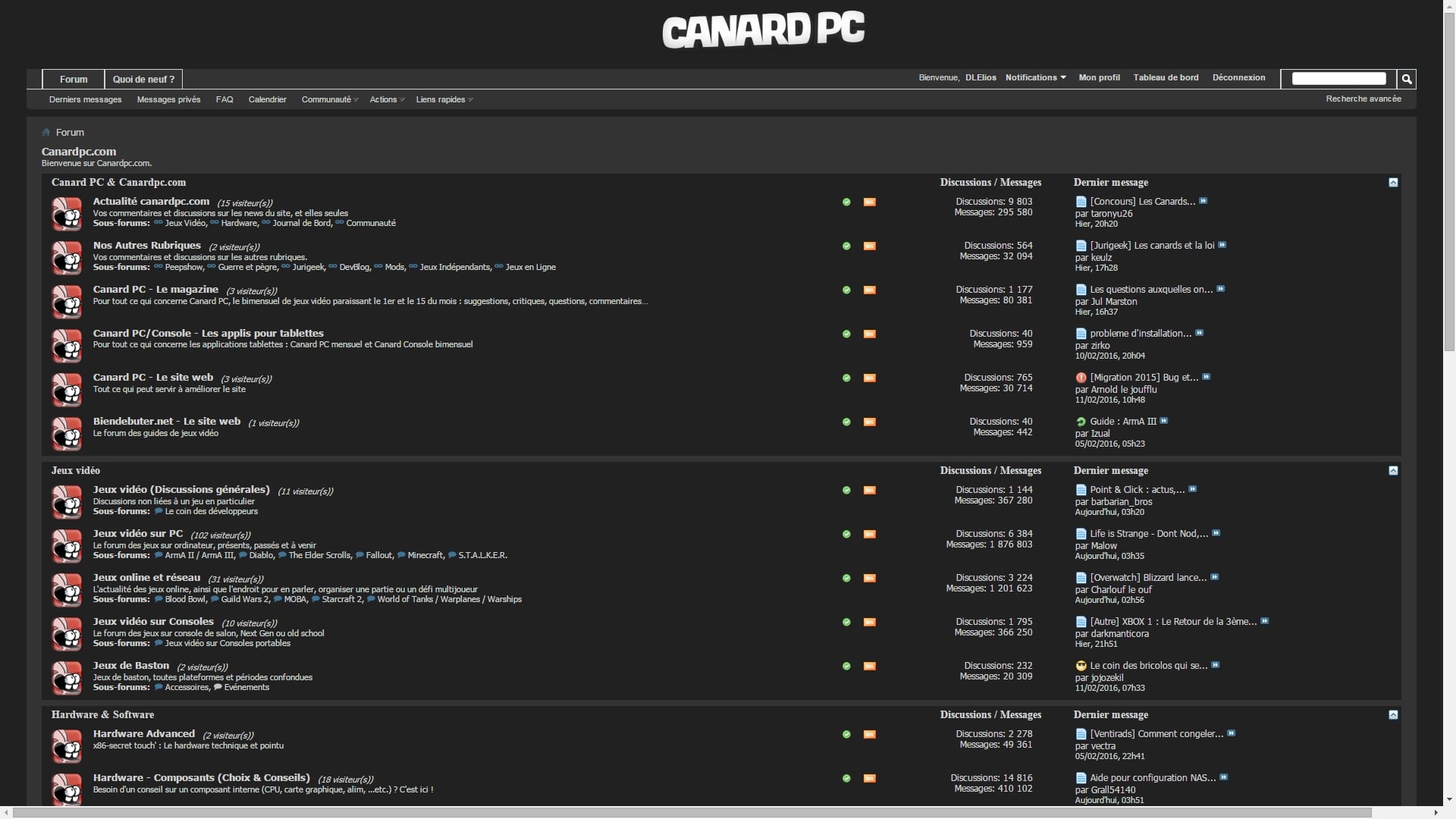
Task: Open Recherche avancée link
Action: [x=1363, y=99]
